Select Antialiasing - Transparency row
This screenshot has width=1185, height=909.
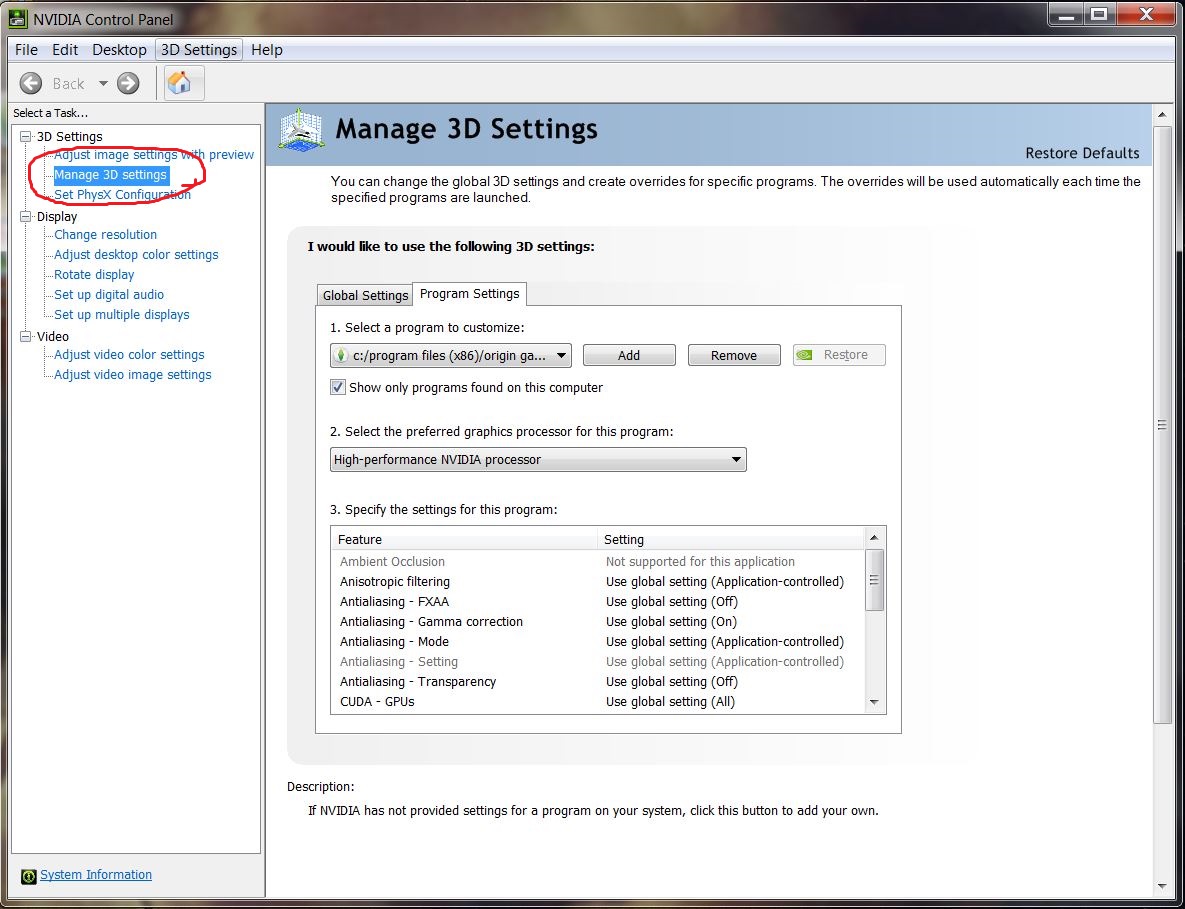tap(597, 682)
